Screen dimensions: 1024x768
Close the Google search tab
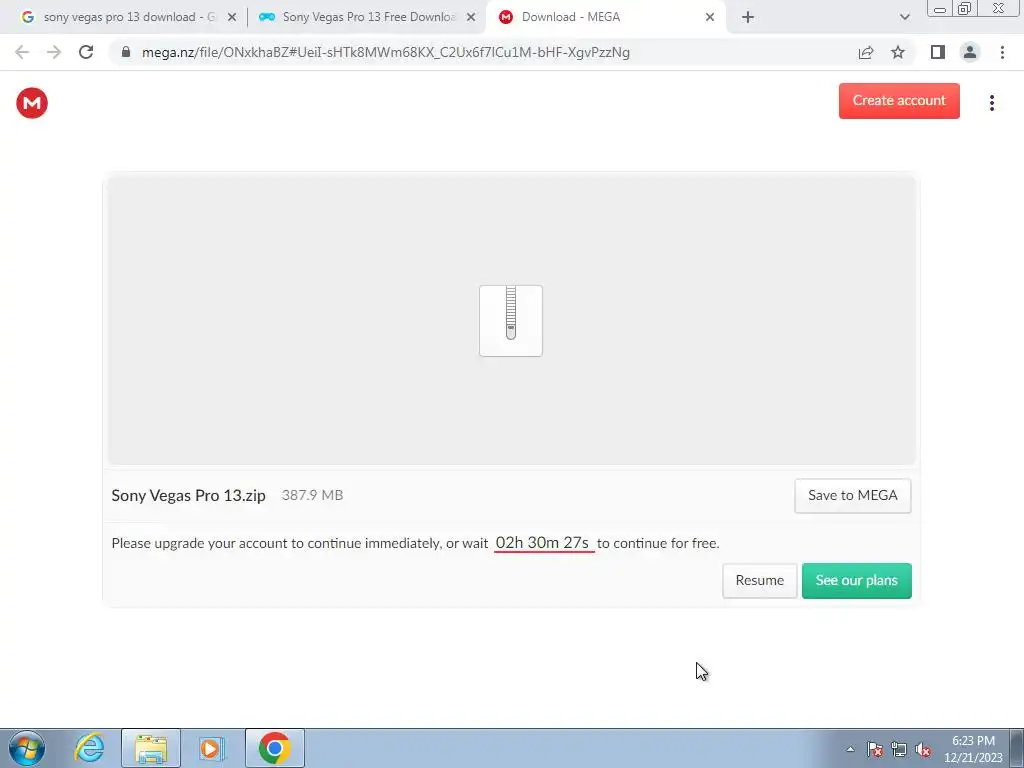232,18
